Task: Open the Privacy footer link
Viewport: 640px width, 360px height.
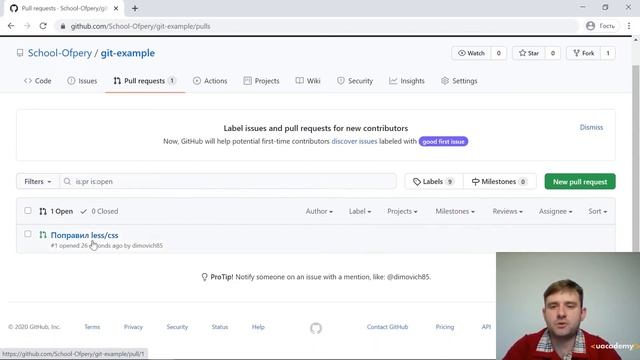Action: tap(133, 327)
